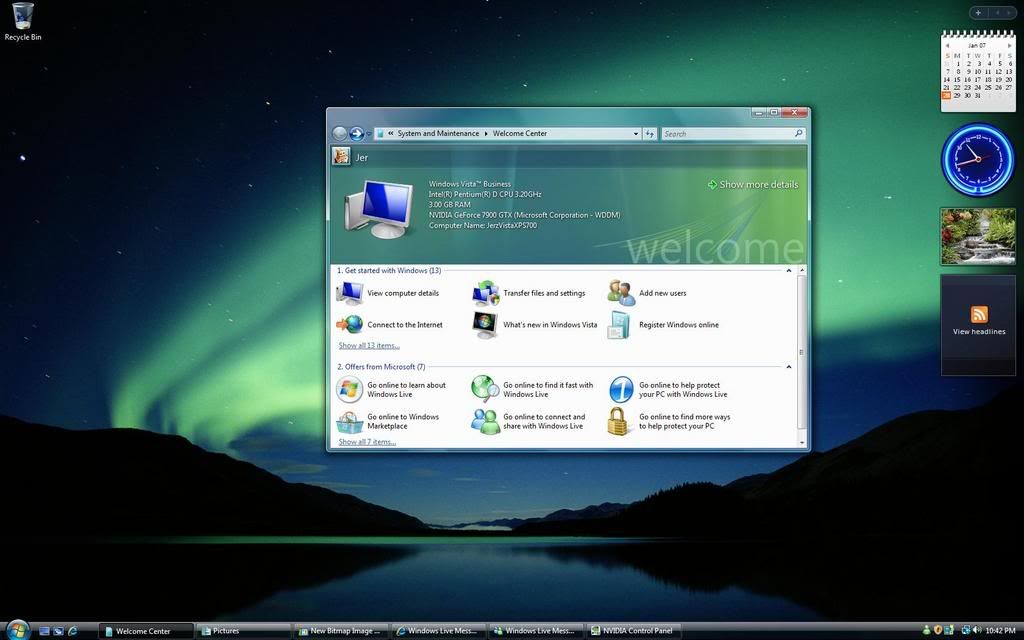The width and height of the screenshot is (1024, 640).
Task: Open Go online to connect and share offer
Action: click(529, 421)
